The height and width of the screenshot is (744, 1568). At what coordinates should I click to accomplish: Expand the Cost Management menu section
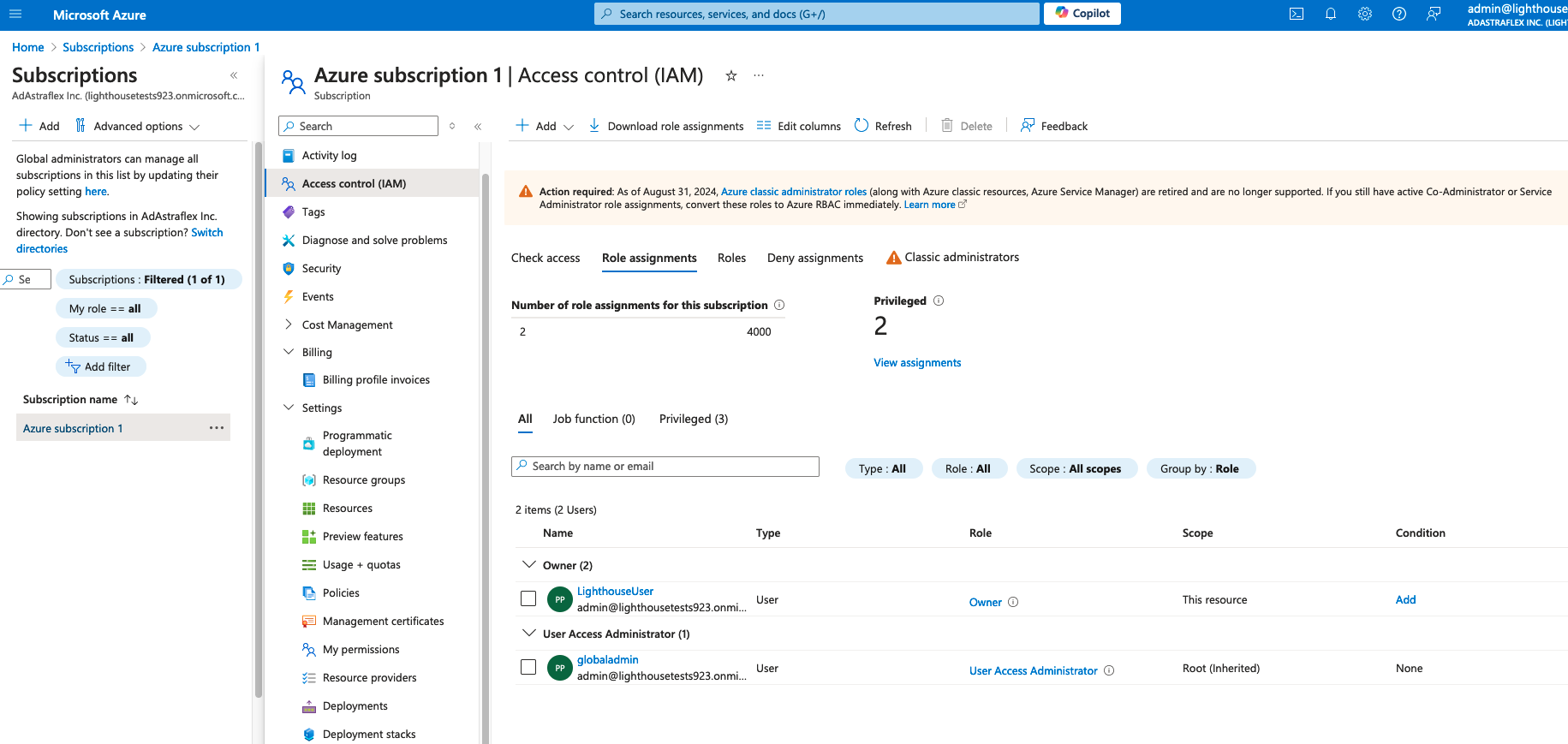[289, 324]
